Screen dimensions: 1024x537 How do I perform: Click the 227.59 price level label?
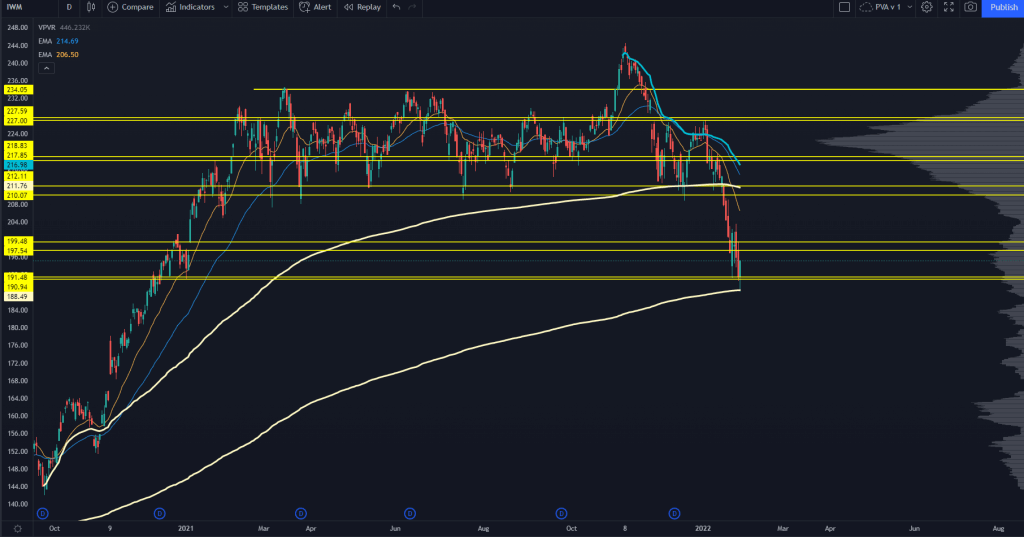click(x=18, y=112)
